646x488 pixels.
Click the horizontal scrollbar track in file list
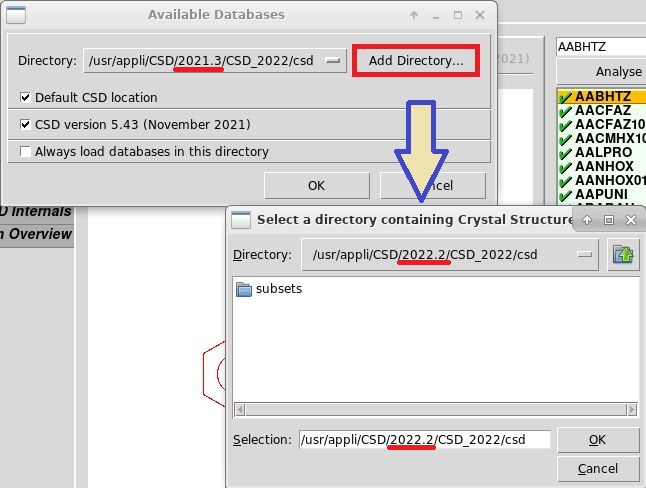(436, 410)
